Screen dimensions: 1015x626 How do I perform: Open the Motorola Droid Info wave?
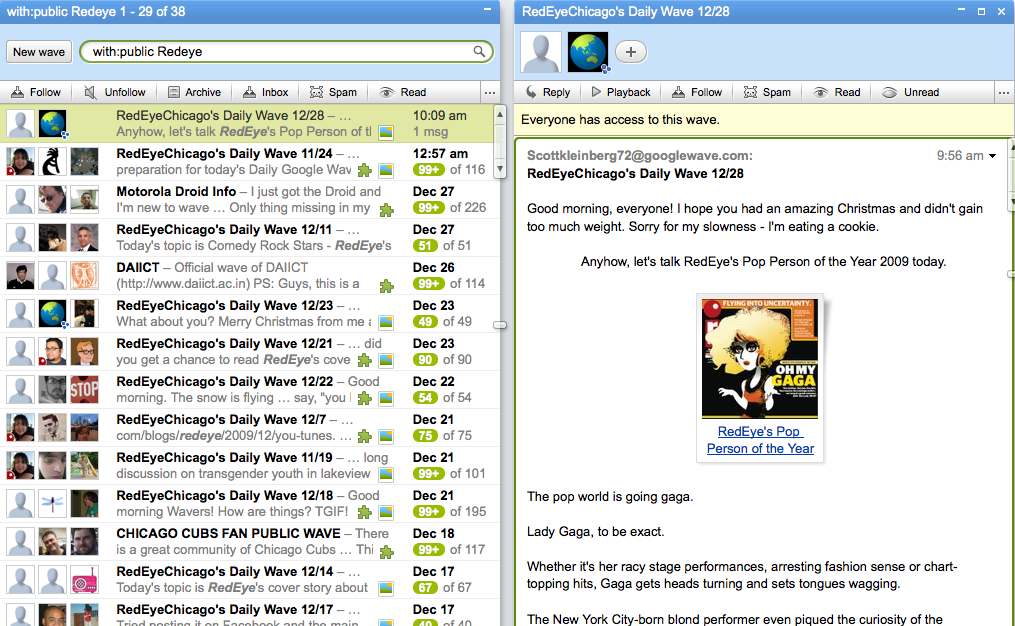(250, 199)
